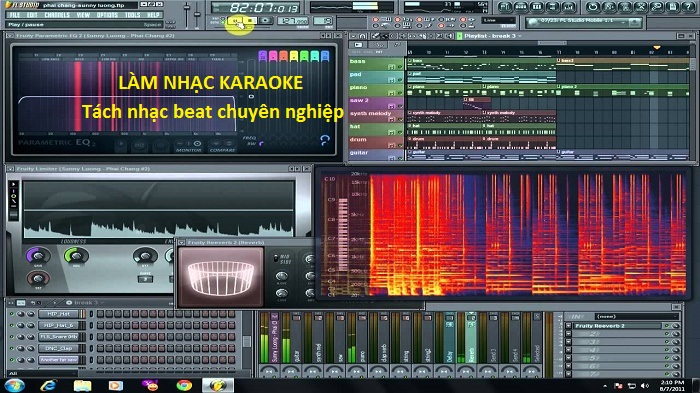Select the FLS_Snare channel button
Image resolution: width=700 pixels, height=393 pixels.
coord(59,337)
